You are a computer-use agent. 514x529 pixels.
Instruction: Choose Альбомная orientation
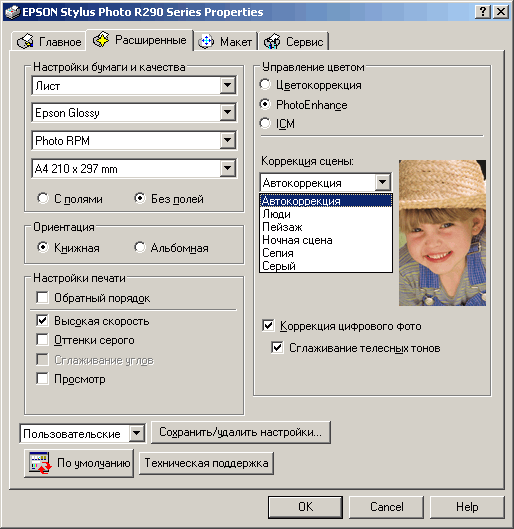pyautogui.click(x=140, y=247)
